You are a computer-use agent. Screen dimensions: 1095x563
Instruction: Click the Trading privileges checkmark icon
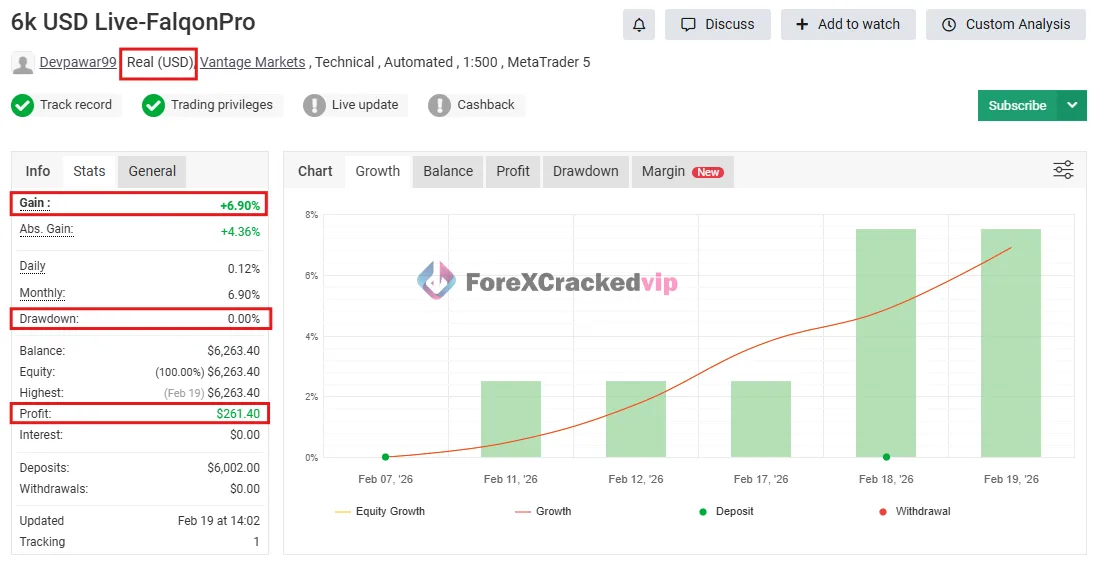click(153, 105)
